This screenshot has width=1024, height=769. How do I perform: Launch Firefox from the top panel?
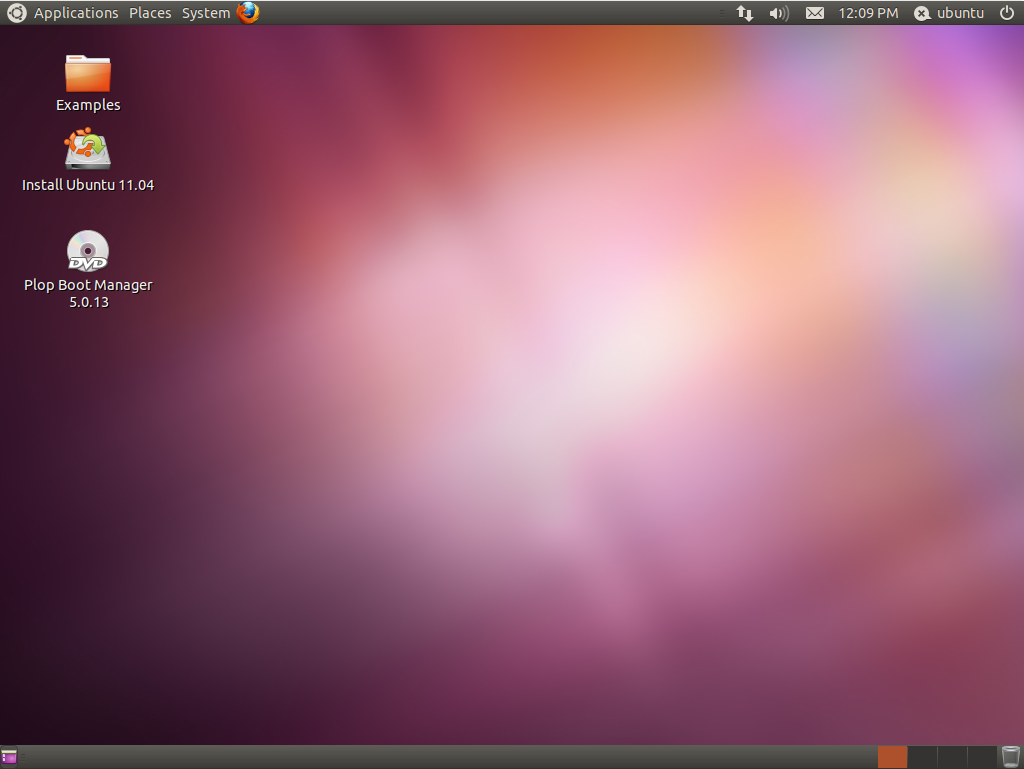[248, 12]
